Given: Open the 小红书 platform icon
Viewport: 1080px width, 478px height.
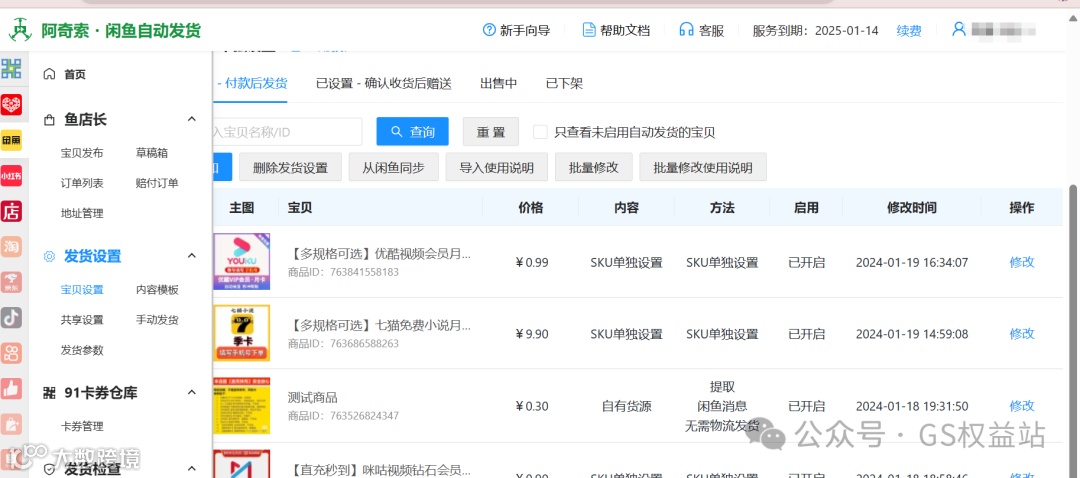Looking at the screenshot, I should (11, 176).
